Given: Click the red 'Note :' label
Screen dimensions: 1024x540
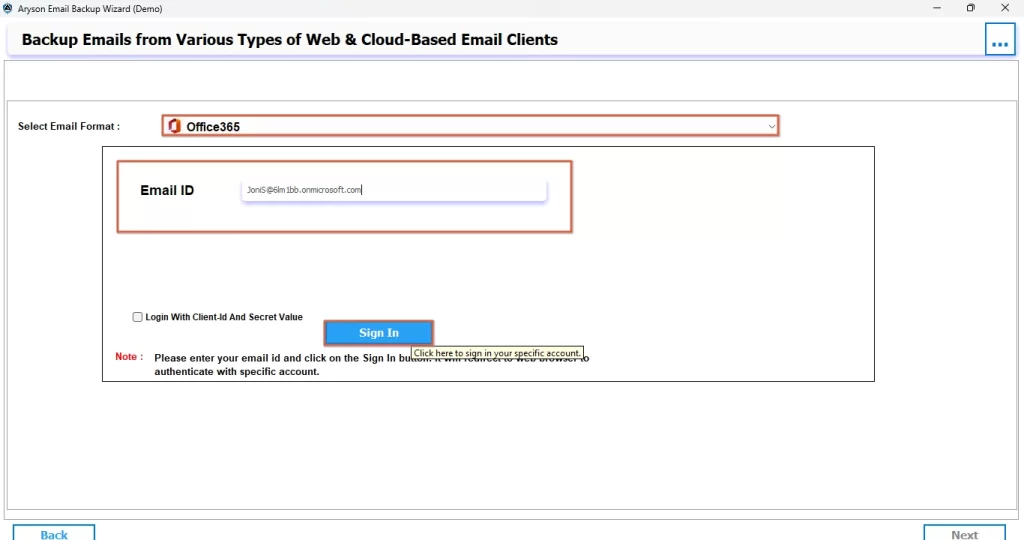Looking at the screenshot, I should (x=129, y=357).
